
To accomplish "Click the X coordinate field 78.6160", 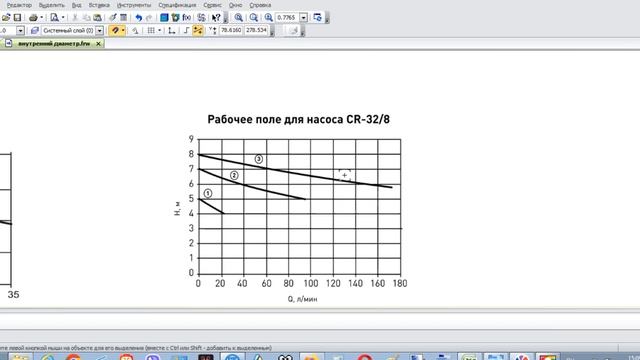I will [231, 30].
